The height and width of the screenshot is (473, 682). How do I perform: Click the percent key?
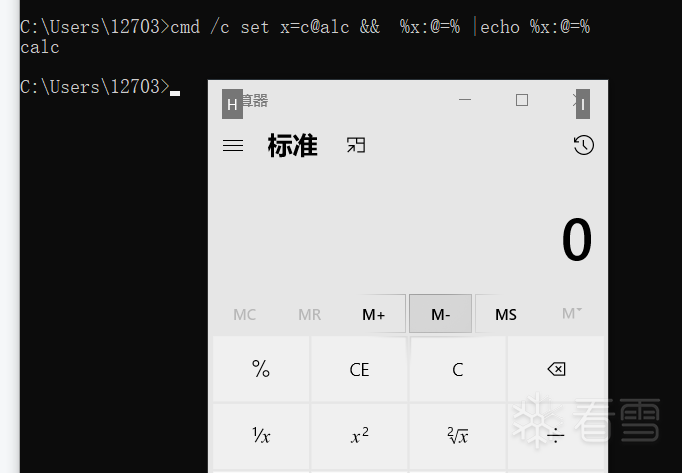261,369
